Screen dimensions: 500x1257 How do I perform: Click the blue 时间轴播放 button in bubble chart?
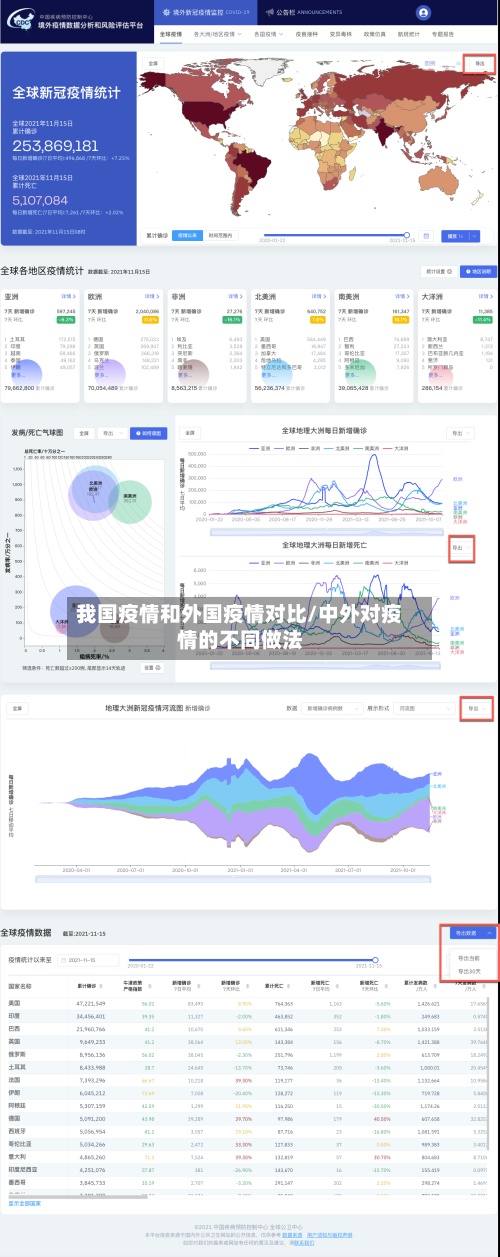148,433
